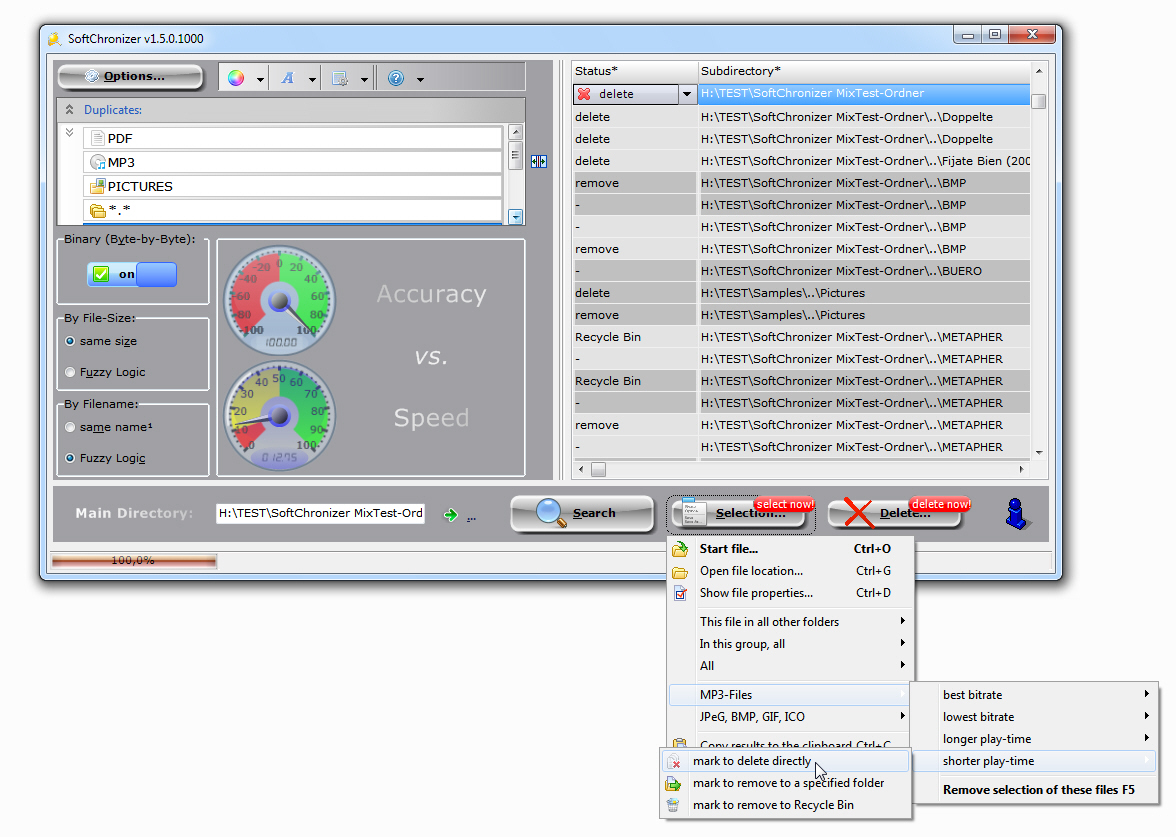This screenshot has width=1176, height=837.
Task: Expand 'This file in all other folders' submenu
Action: point(791,622)
